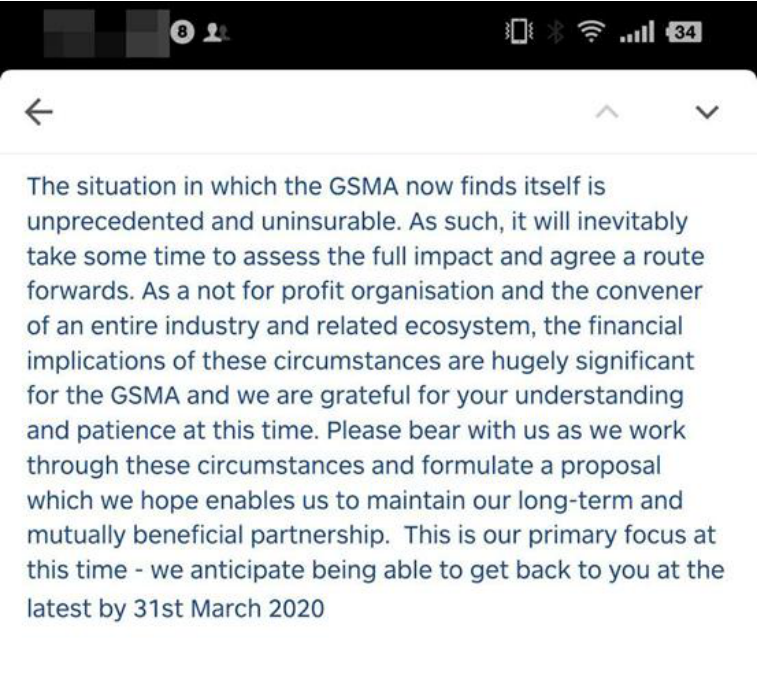Tap the right blurred block beside badge 8
The image size is (761, 681).
coord(148,33)
